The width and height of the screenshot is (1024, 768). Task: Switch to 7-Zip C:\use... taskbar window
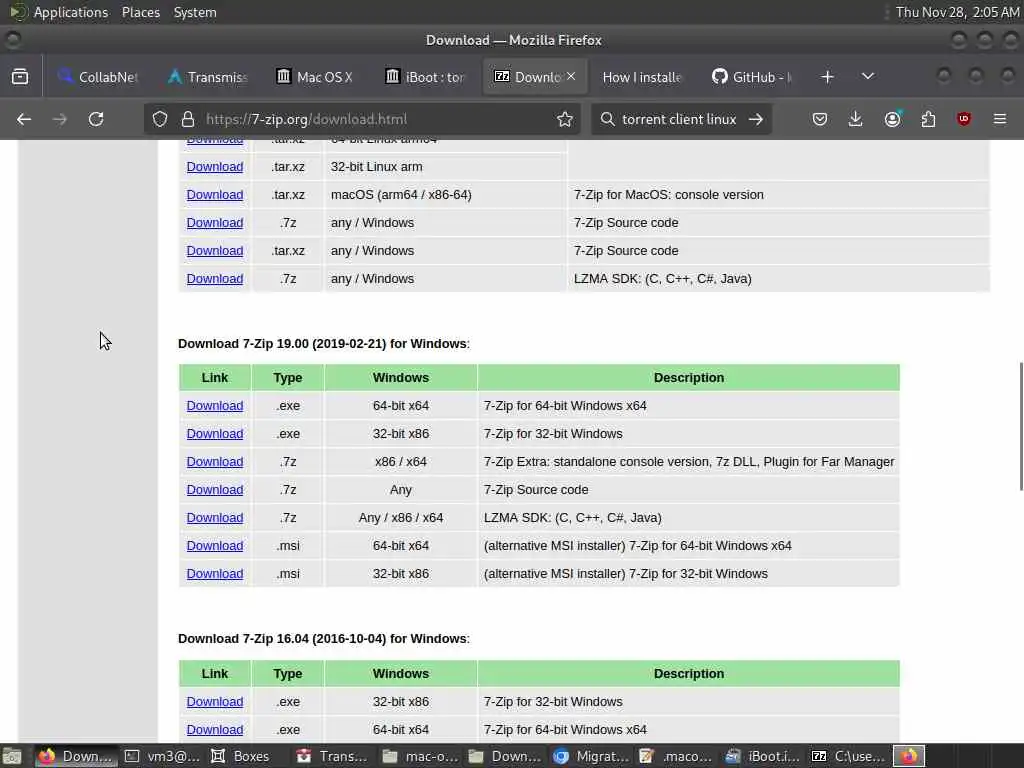pos(849,756)
